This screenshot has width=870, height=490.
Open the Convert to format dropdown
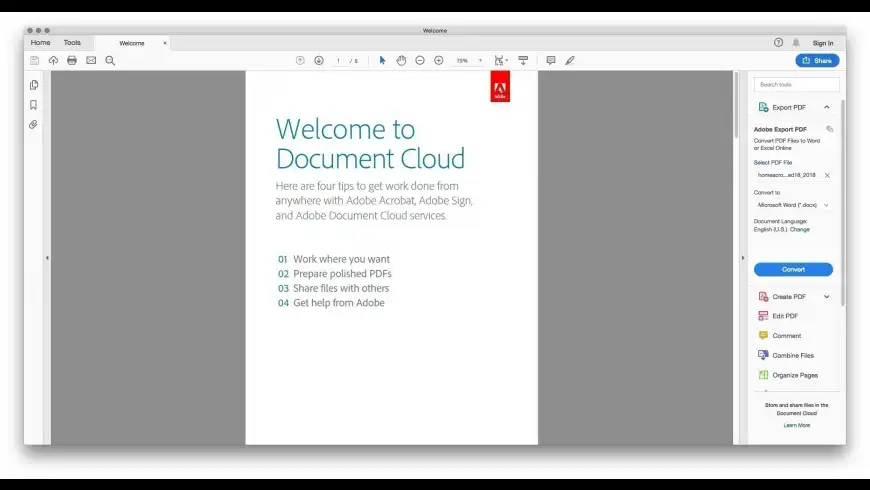(x=793, y=205)
